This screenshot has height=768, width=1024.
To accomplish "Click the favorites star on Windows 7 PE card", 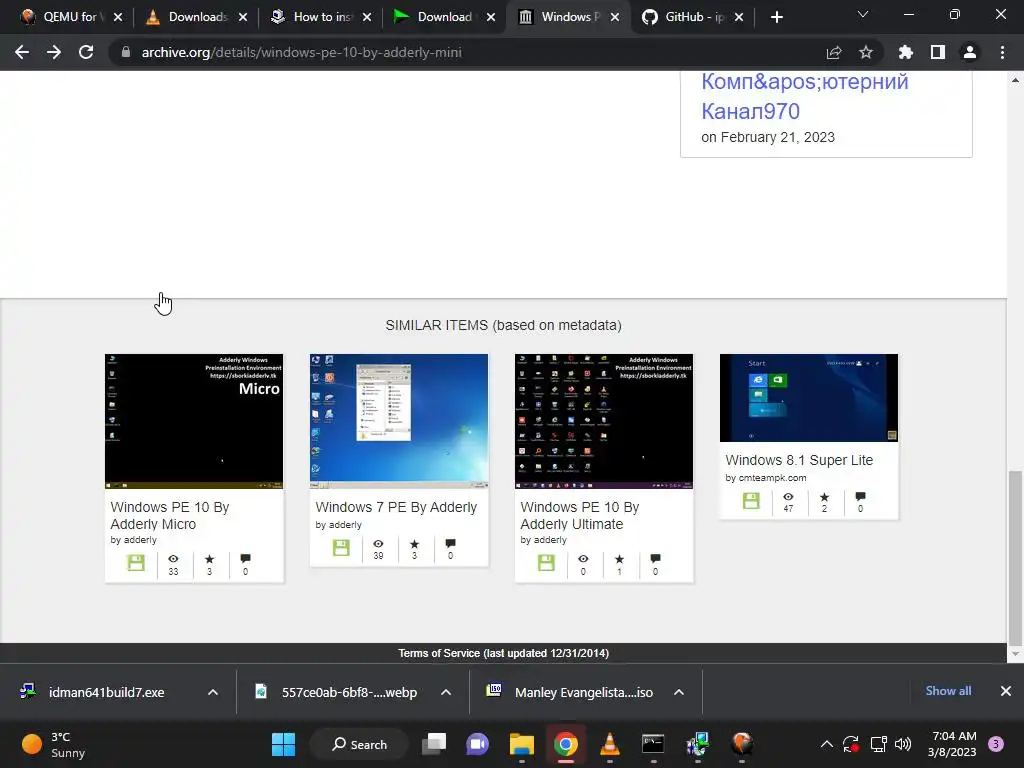I will point(414,544).
